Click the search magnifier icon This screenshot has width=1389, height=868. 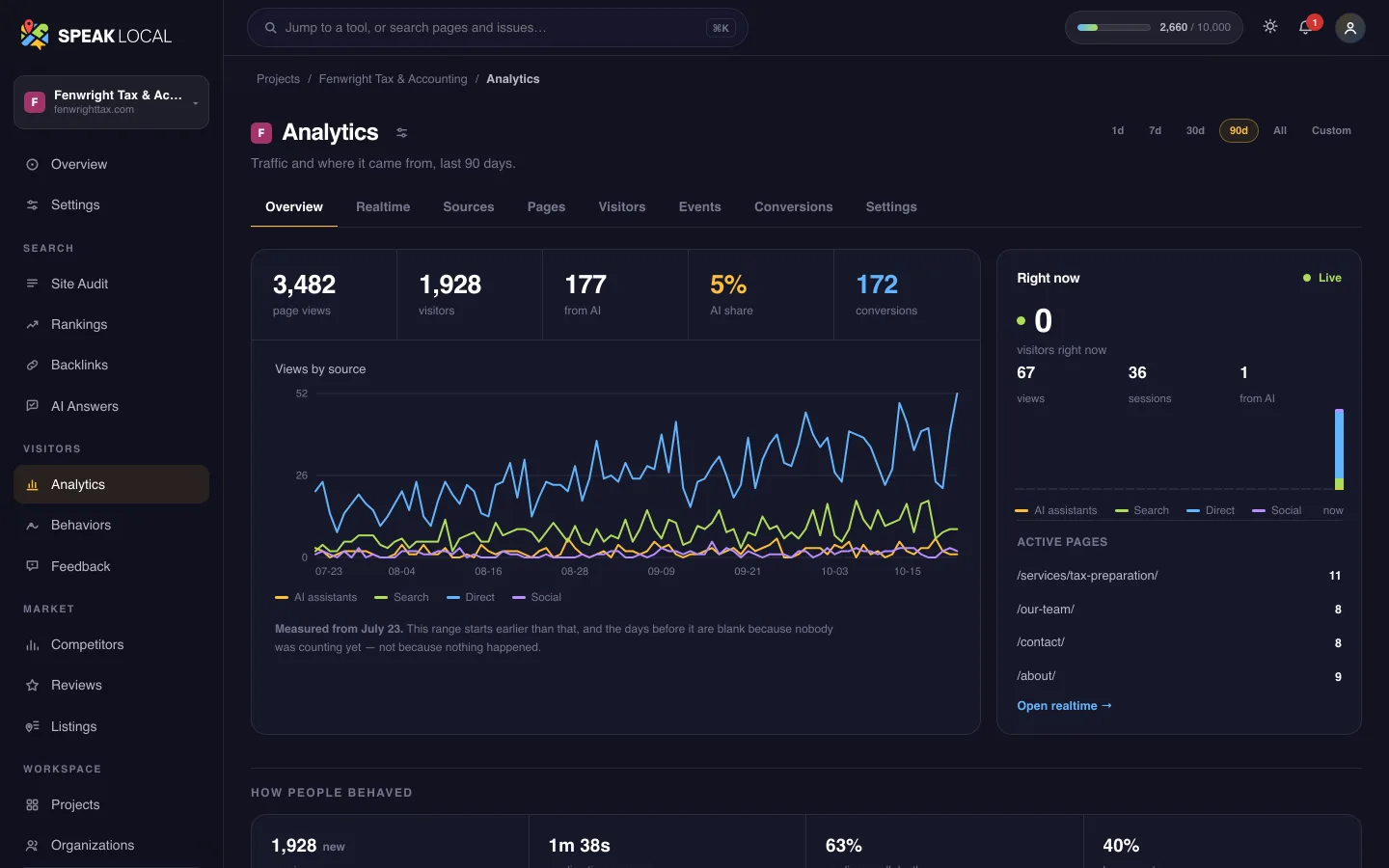pos(271,28)
